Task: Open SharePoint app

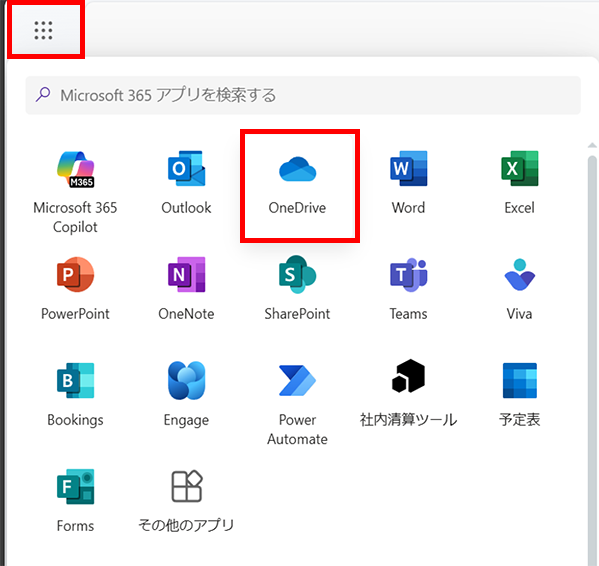Action: (x=297, y=289)
